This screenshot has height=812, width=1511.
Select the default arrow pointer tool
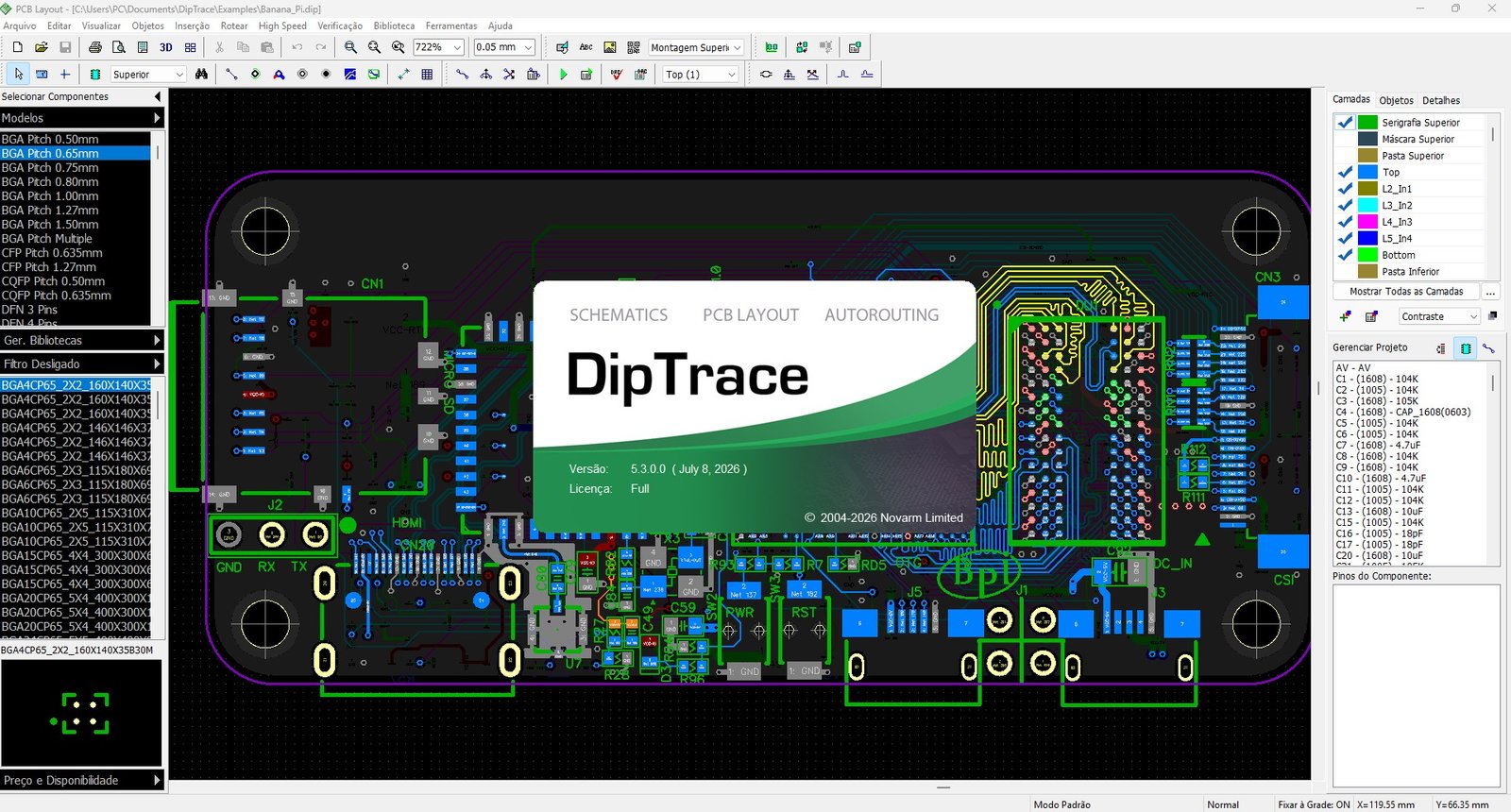click(x=18, y=74)
